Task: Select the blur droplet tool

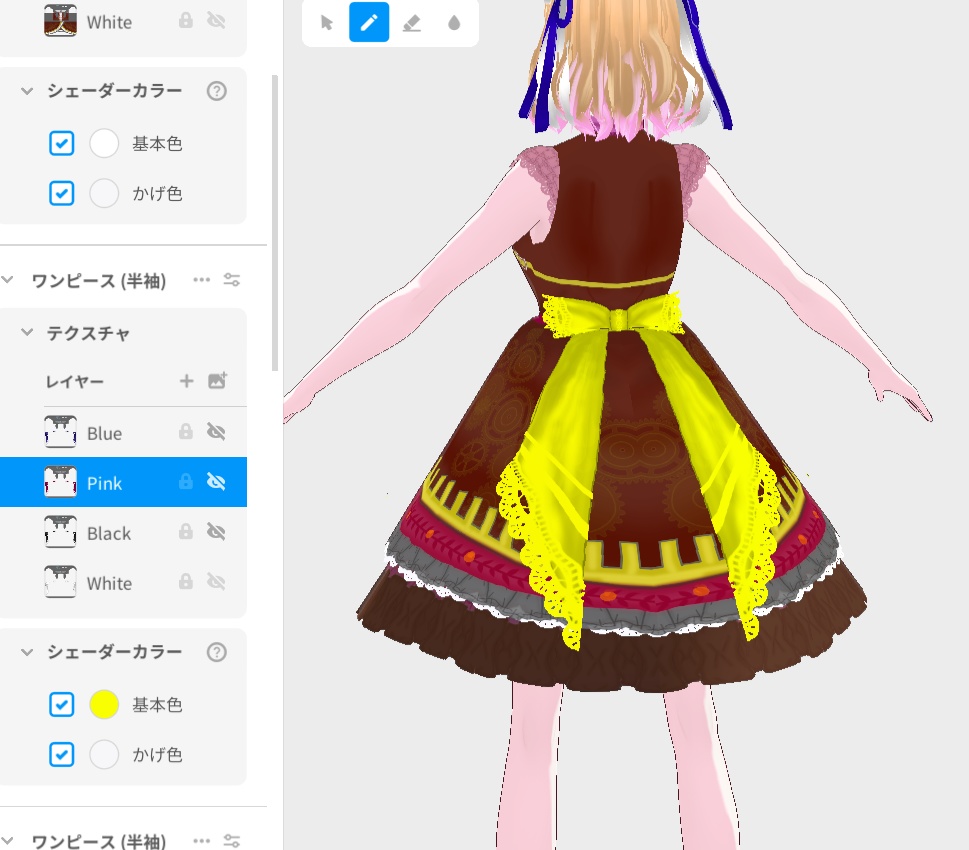Action: click(454, 22)
